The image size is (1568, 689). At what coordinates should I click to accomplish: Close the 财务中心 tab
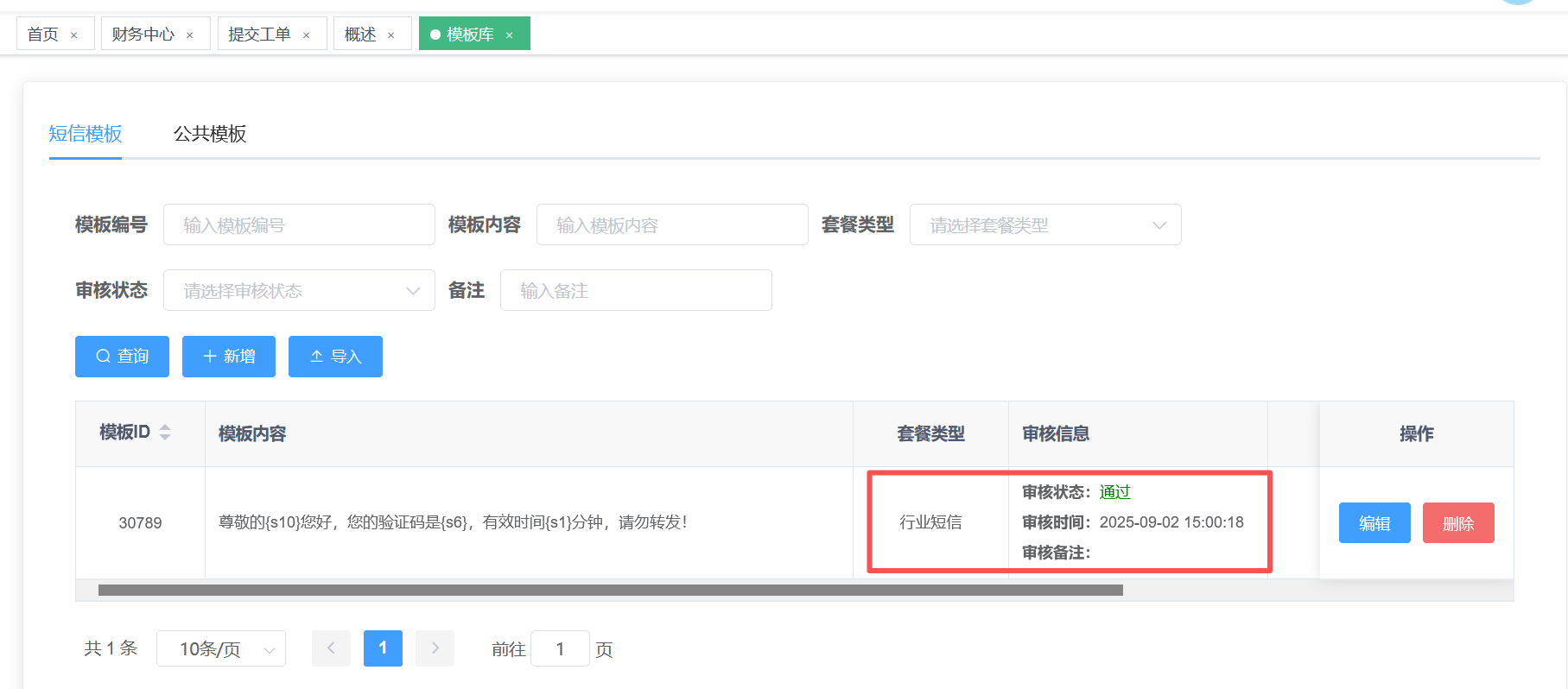(190, 35)
